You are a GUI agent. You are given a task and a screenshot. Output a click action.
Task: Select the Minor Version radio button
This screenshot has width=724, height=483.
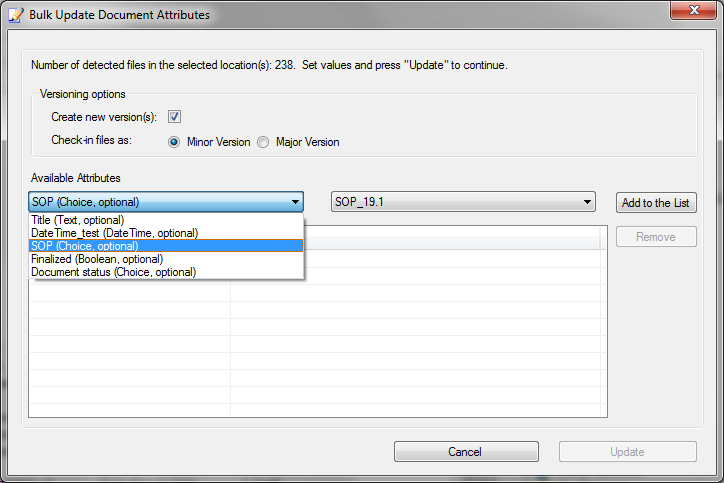tap(174, 142)
